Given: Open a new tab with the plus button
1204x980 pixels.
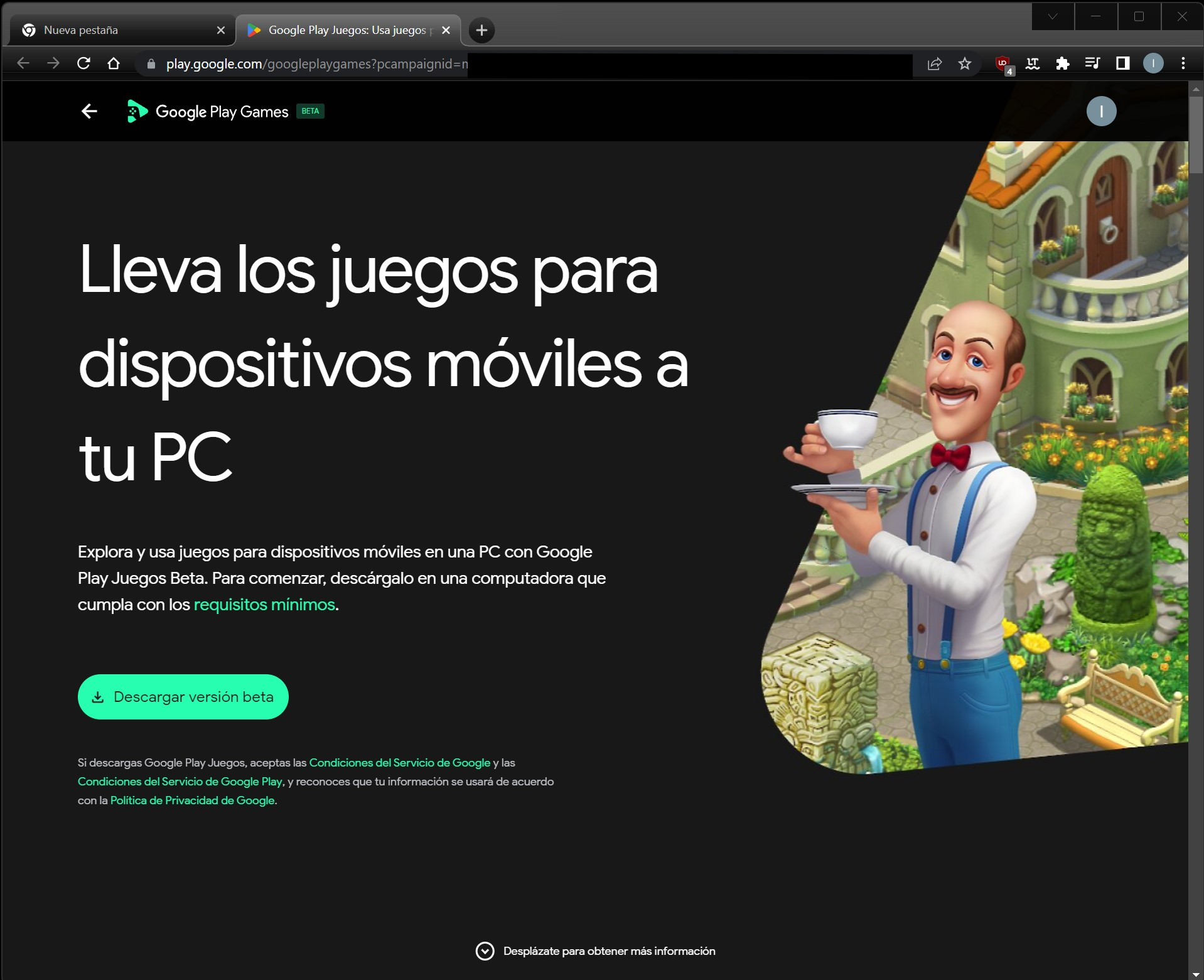Looking at the screenshot, I should [x=481, y=30].
